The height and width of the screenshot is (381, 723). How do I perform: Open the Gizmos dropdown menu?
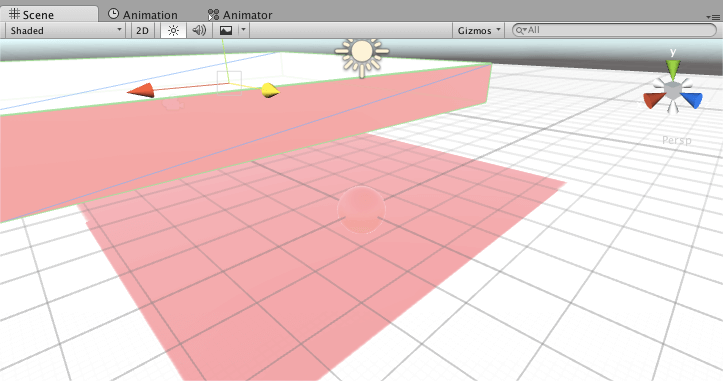[x=478, y=30]
